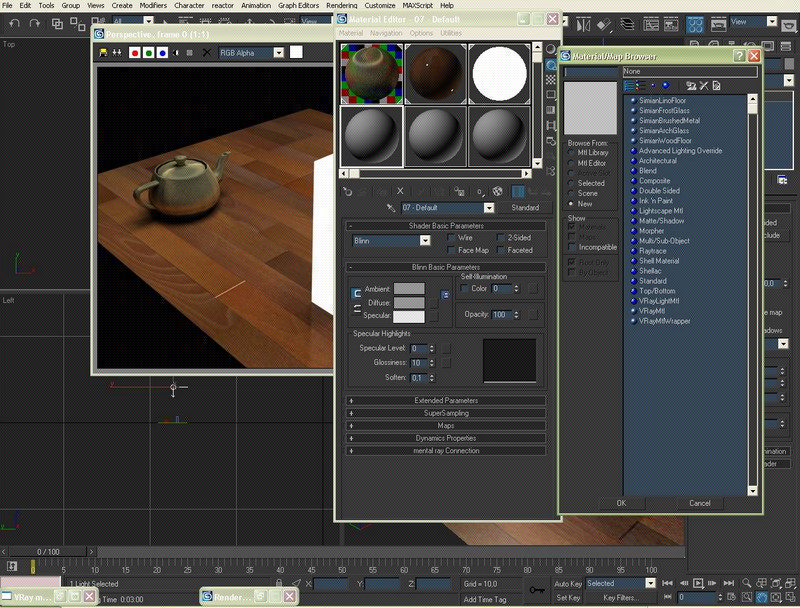Select Raytrace in material browser list
This screenshot has width=800, height=608.
(x=653, y=251)
